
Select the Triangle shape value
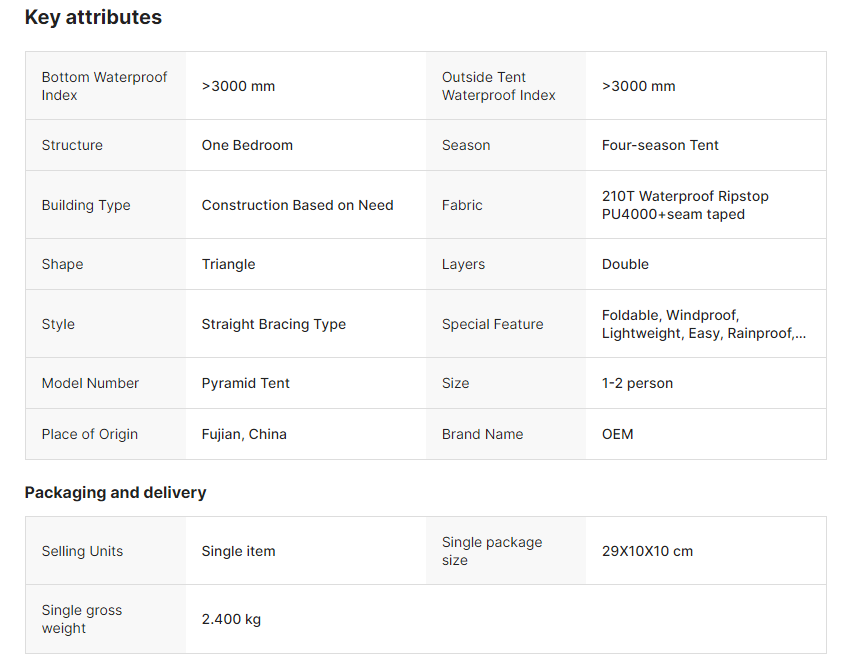click(x=228, y=264)
